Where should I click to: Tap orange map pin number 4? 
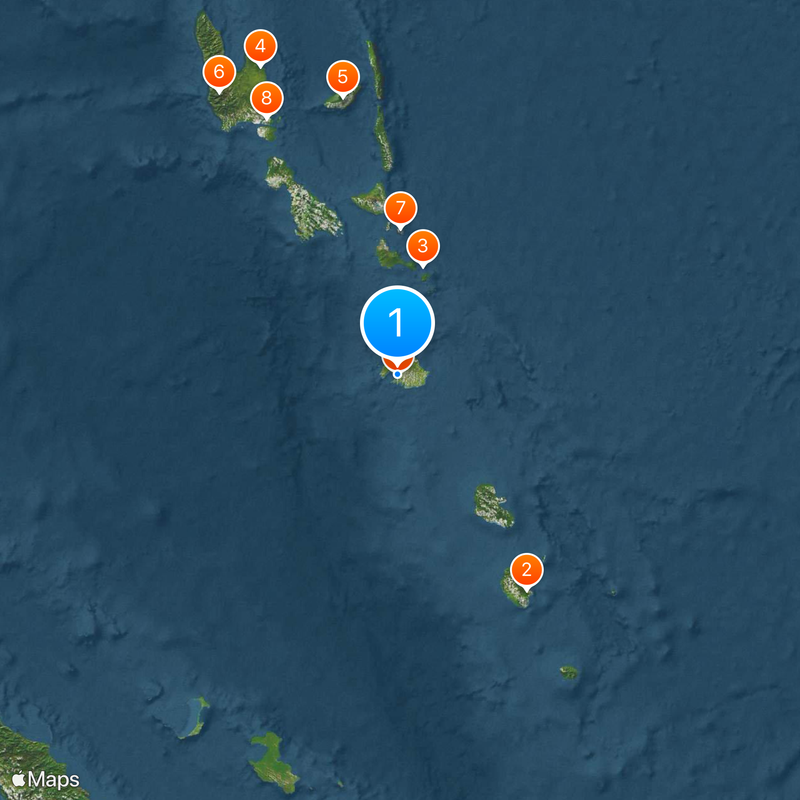260,46
